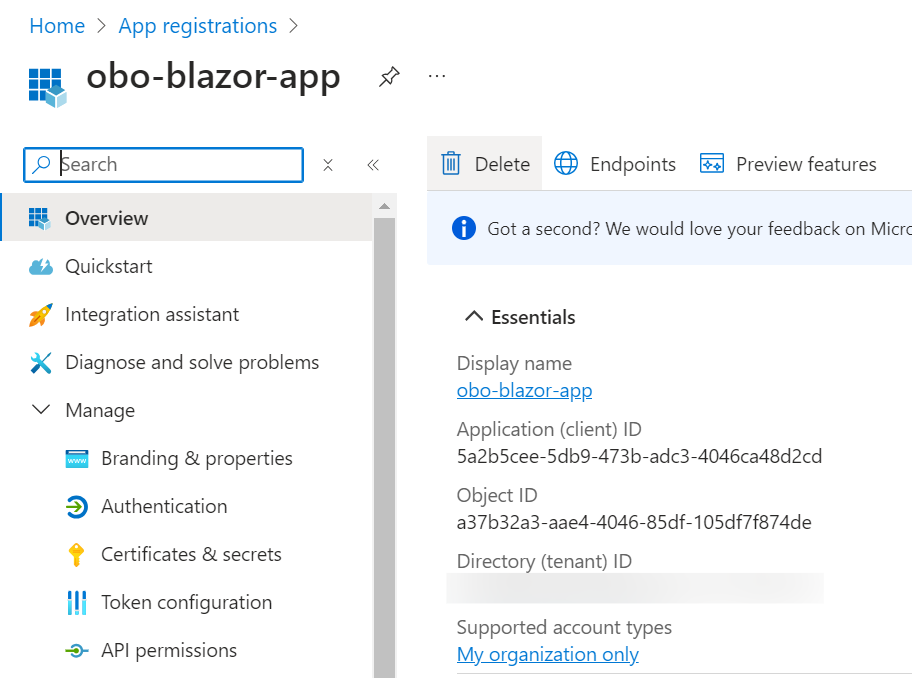912x678 pixels.
Task: Click the Quickstart cloud icon
Action: tap(41, 267)
